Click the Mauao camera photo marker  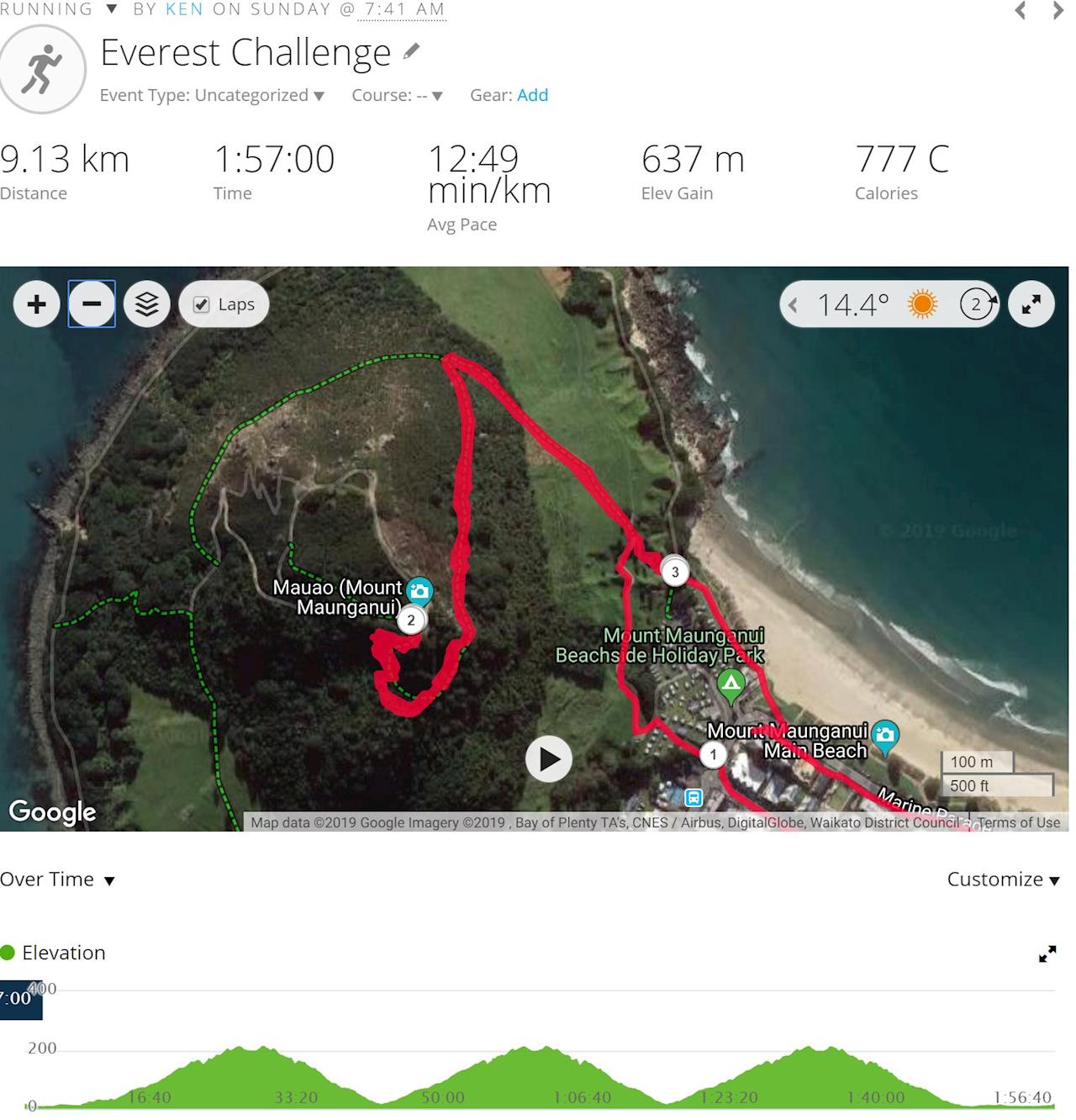point(419,591)
